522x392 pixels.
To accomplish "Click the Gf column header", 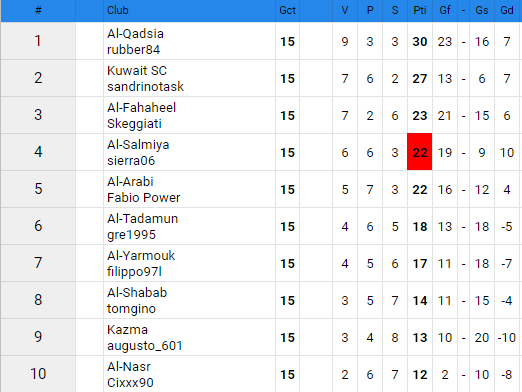I will (445, 10).
